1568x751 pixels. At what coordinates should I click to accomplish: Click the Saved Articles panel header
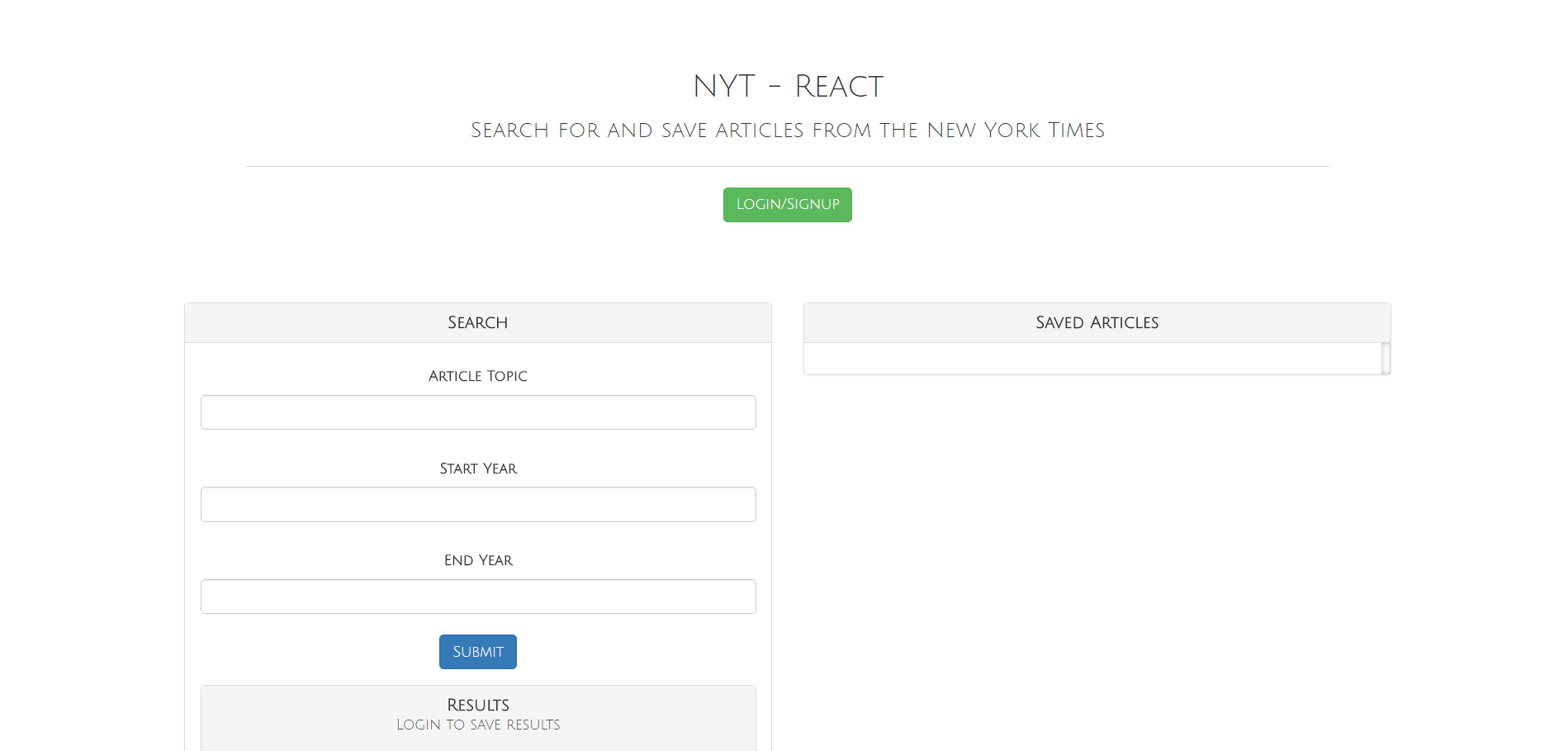click(x=1097, y=323)
